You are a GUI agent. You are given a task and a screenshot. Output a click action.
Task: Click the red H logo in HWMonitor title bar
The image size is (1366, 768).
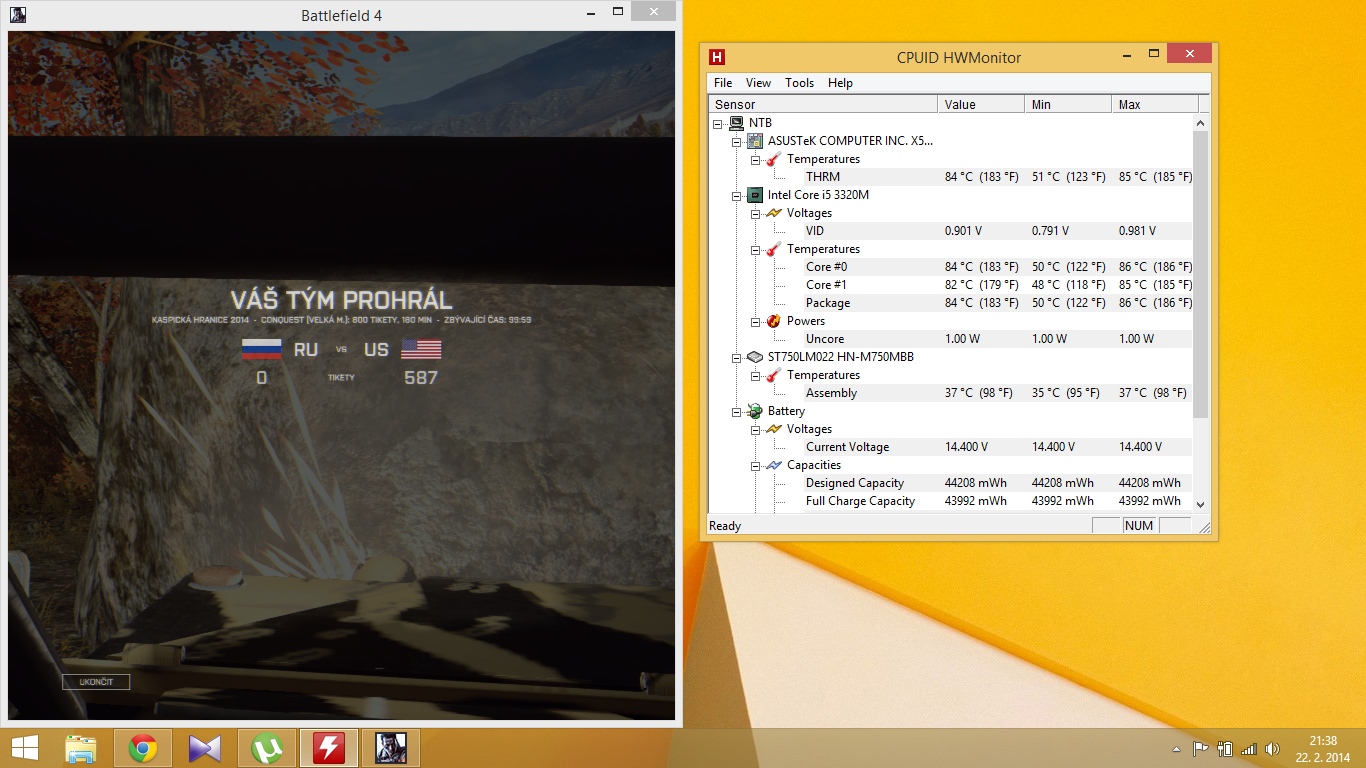pos(716,57)
